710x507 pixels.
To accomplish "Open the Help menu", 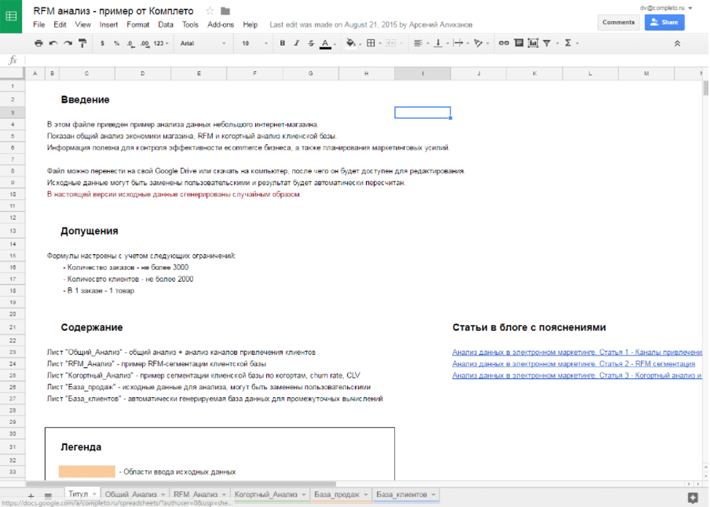I will [250, 24].
